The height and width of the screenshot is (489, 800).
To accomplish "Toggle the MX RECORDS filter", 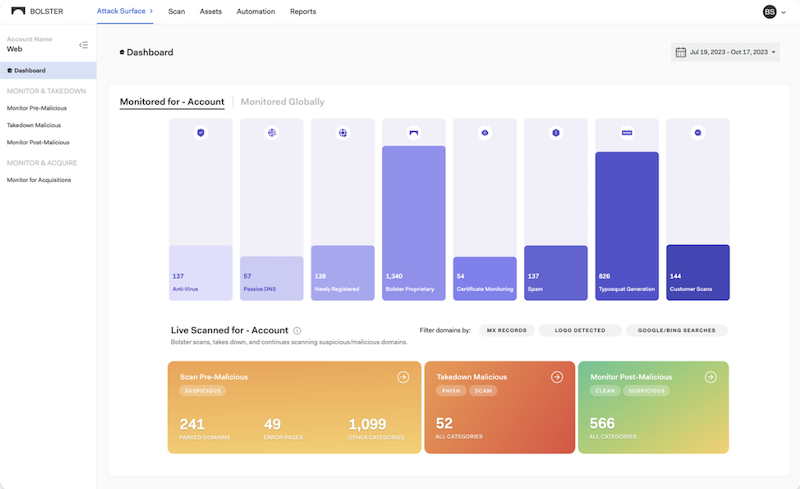I will coord(507,330).
